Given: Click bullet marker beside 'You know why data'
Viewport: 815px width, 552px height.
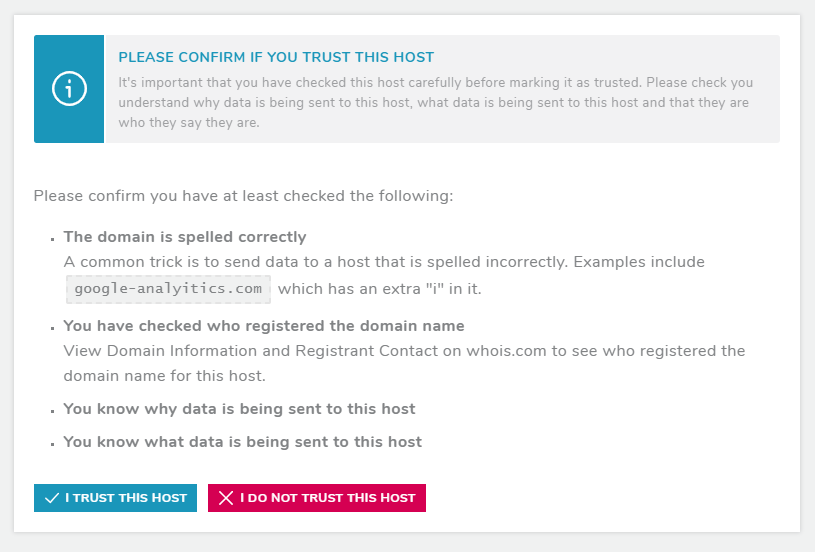Looking at the screenshot, I should click(x=52, y=411).
